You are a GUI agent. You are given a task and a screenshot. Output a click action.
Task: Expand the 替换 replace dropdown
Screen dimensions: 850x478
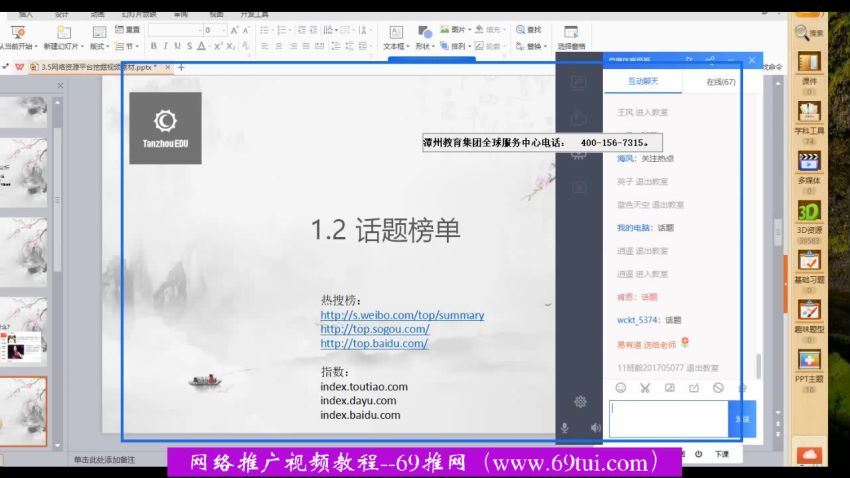[x=545, y=47]
